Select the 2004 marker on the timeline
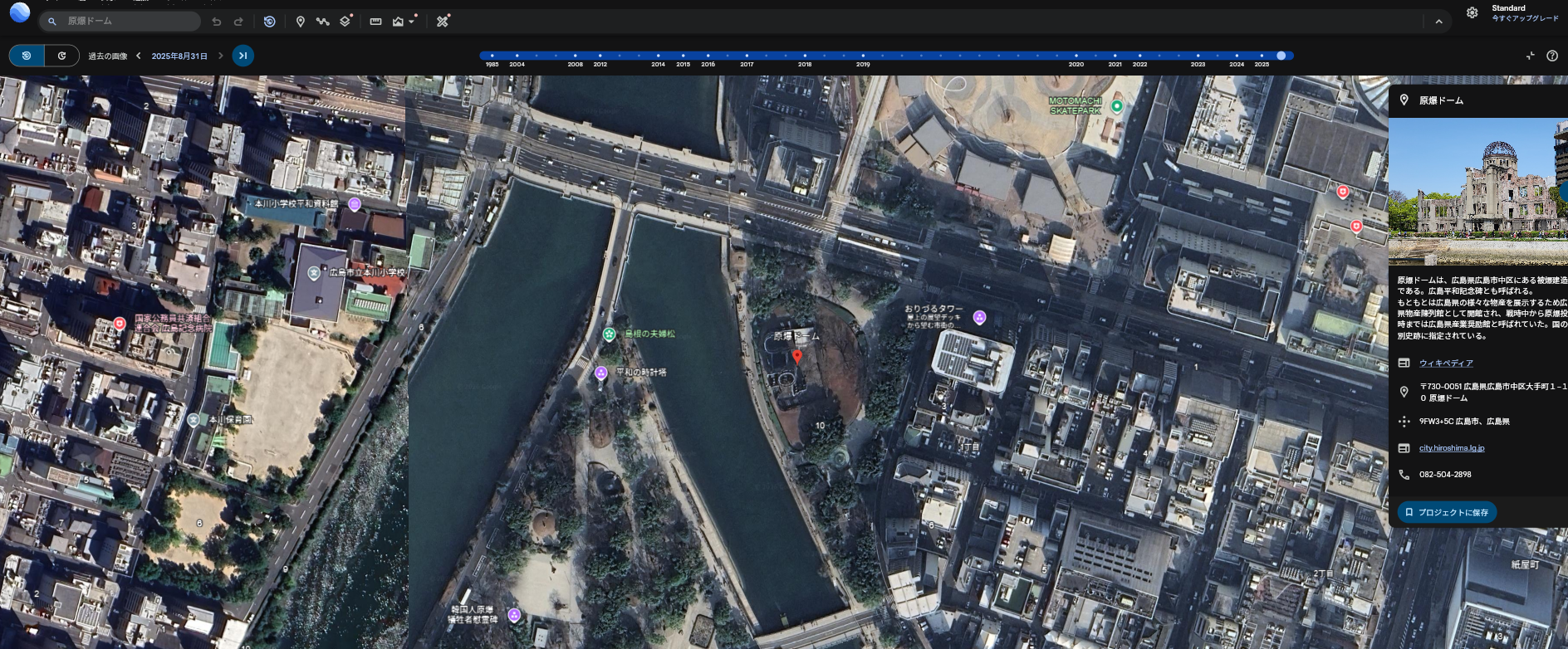This screenshot has height=649, width=1568. tap(517, 56)
